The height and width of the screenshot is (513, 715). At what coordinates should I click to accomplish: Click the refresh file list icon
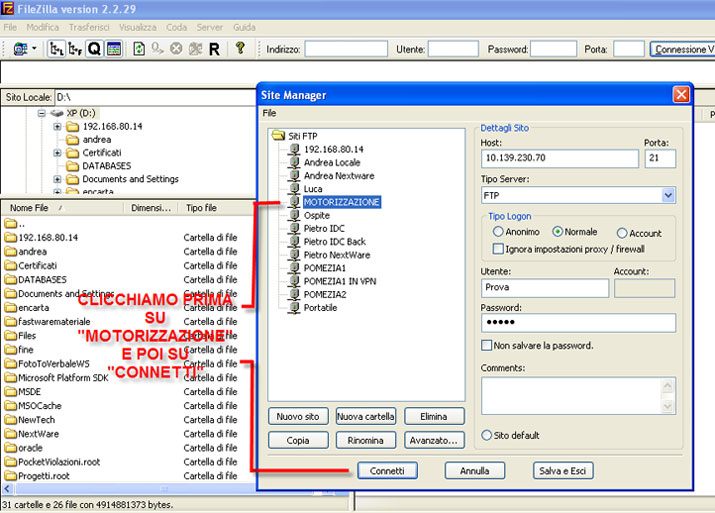click(x=139, y=48)
